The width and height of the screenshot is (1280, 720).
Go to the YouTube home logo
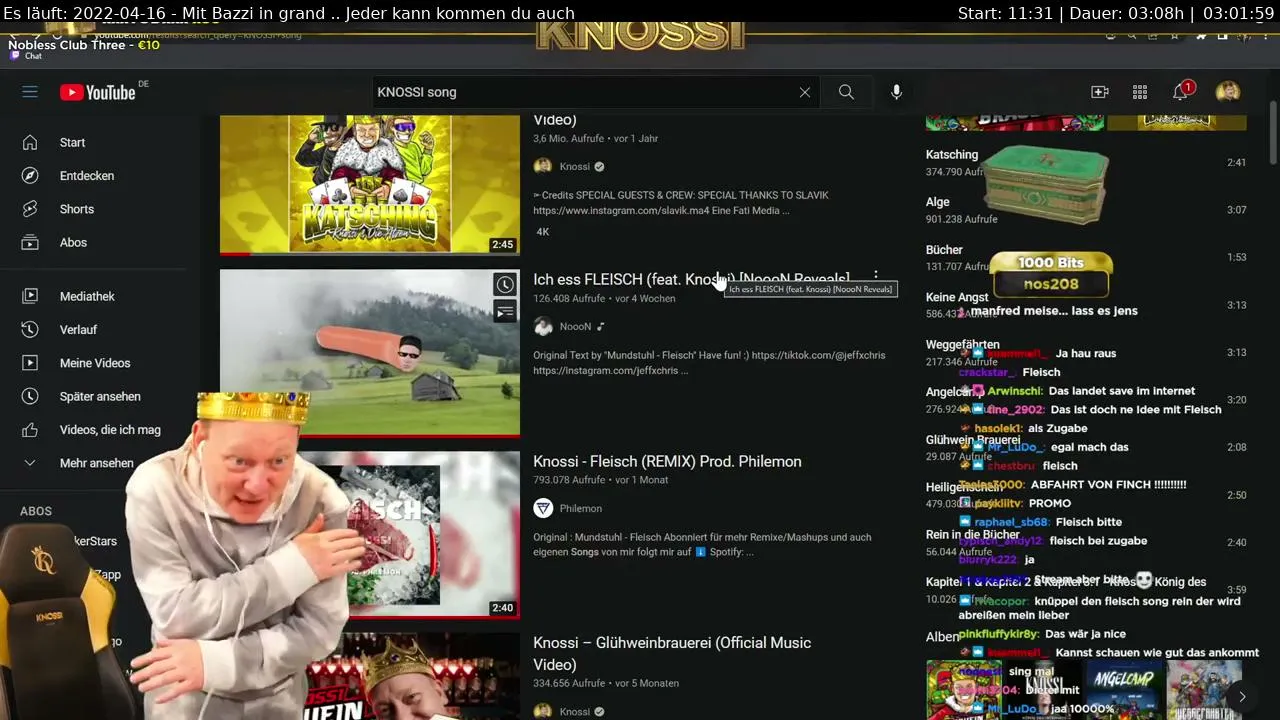tap(97, 92)
